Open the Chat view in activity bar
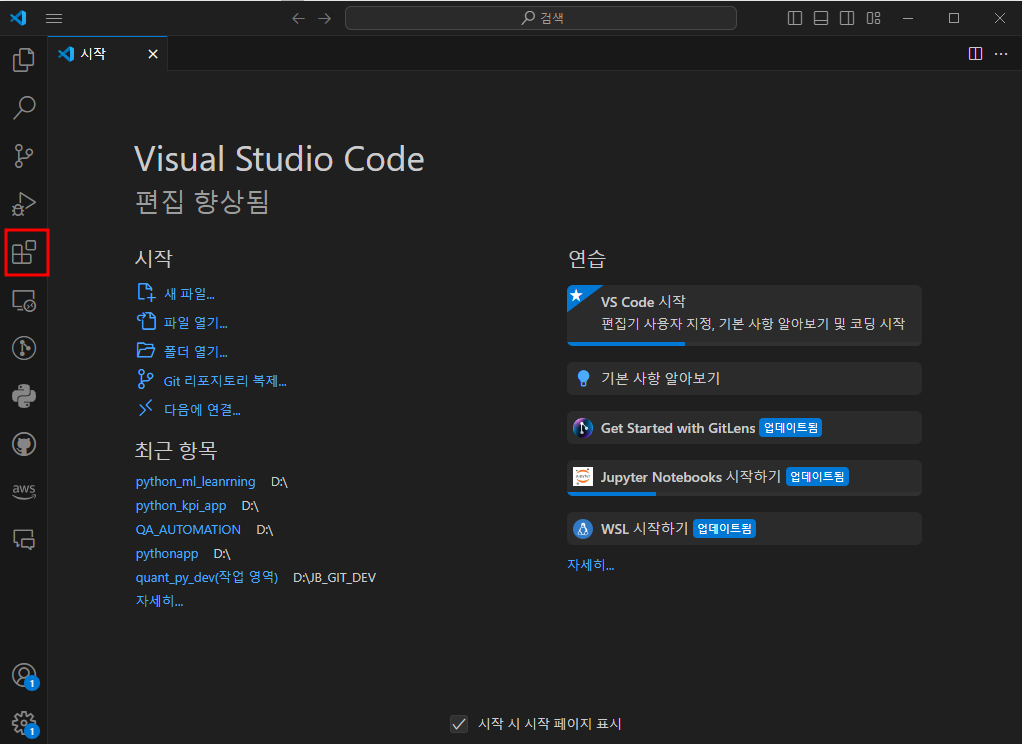 tap(23, 539)
